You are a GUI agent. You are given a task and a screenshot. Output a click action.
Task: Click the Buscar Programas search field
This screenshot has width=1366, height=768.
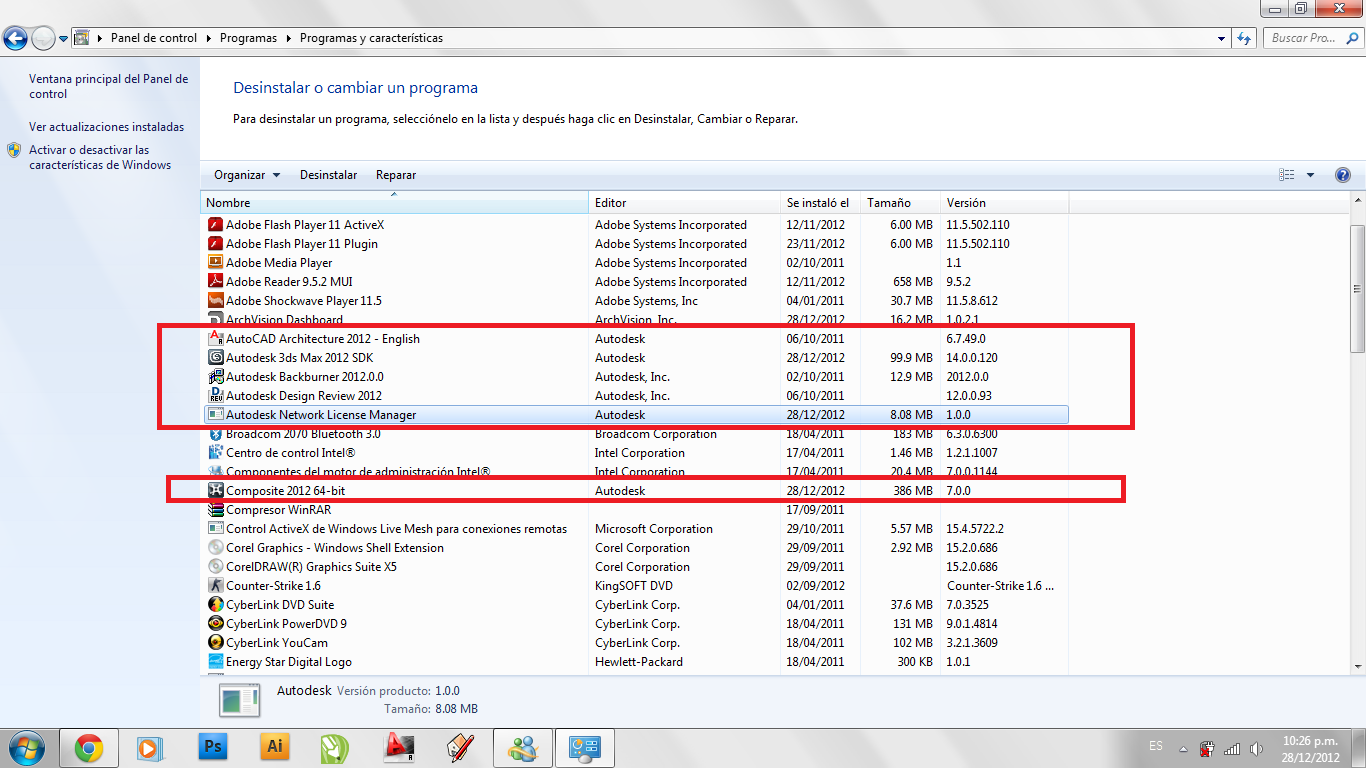(x=1312, y=38)
